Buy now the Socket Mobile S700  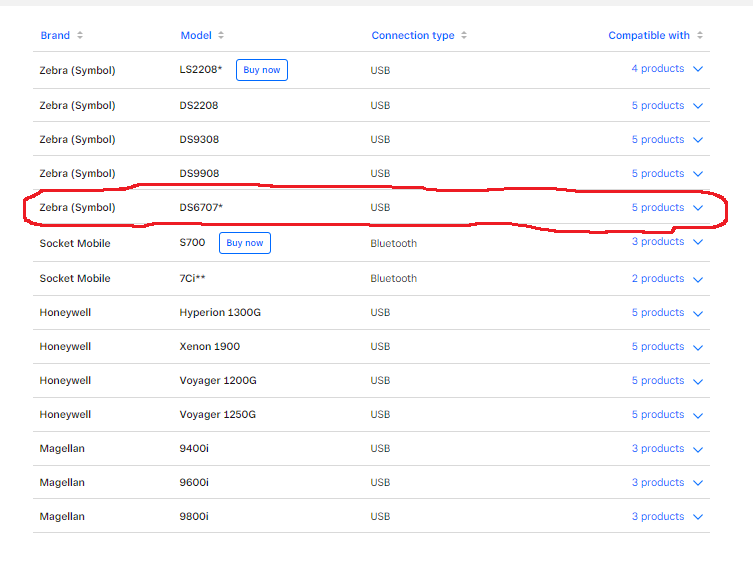click(245, 243)
